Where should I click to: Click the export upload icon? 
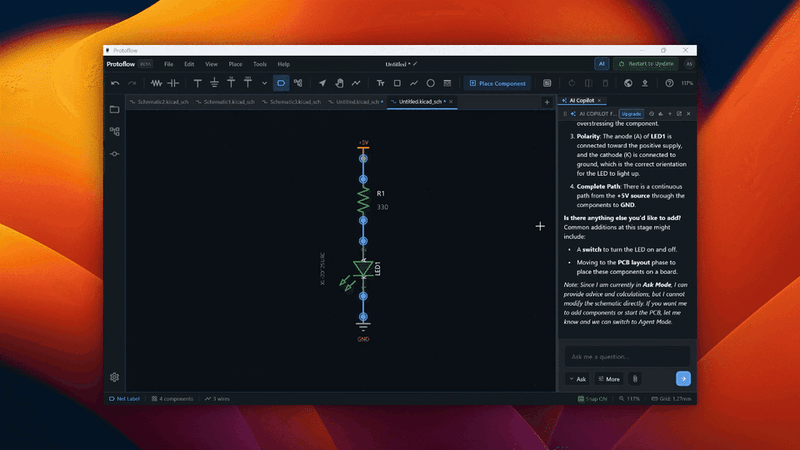[x=645, y=83]
